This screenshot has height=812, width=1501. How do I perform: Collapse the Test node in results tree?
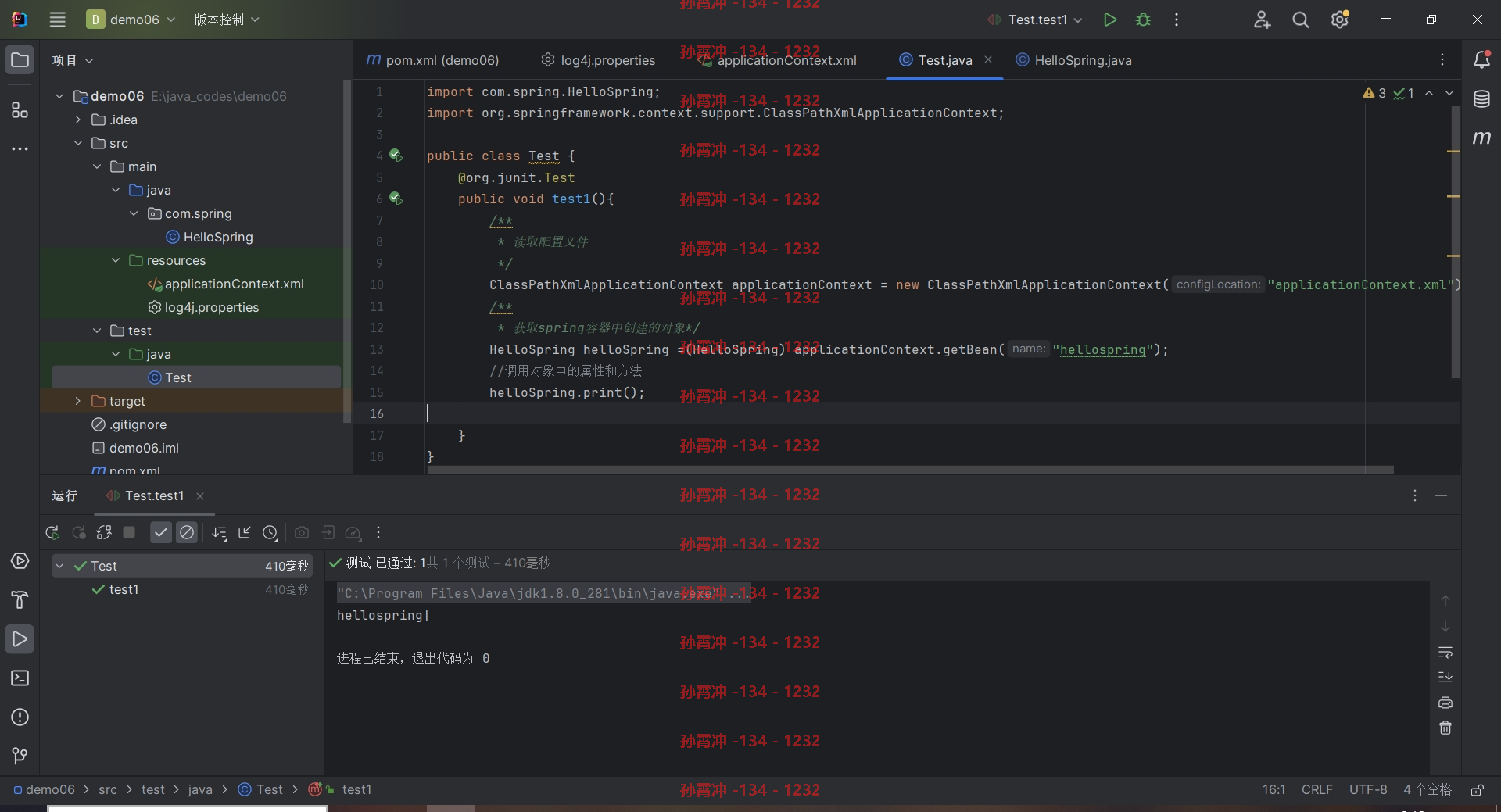point(59,566)
